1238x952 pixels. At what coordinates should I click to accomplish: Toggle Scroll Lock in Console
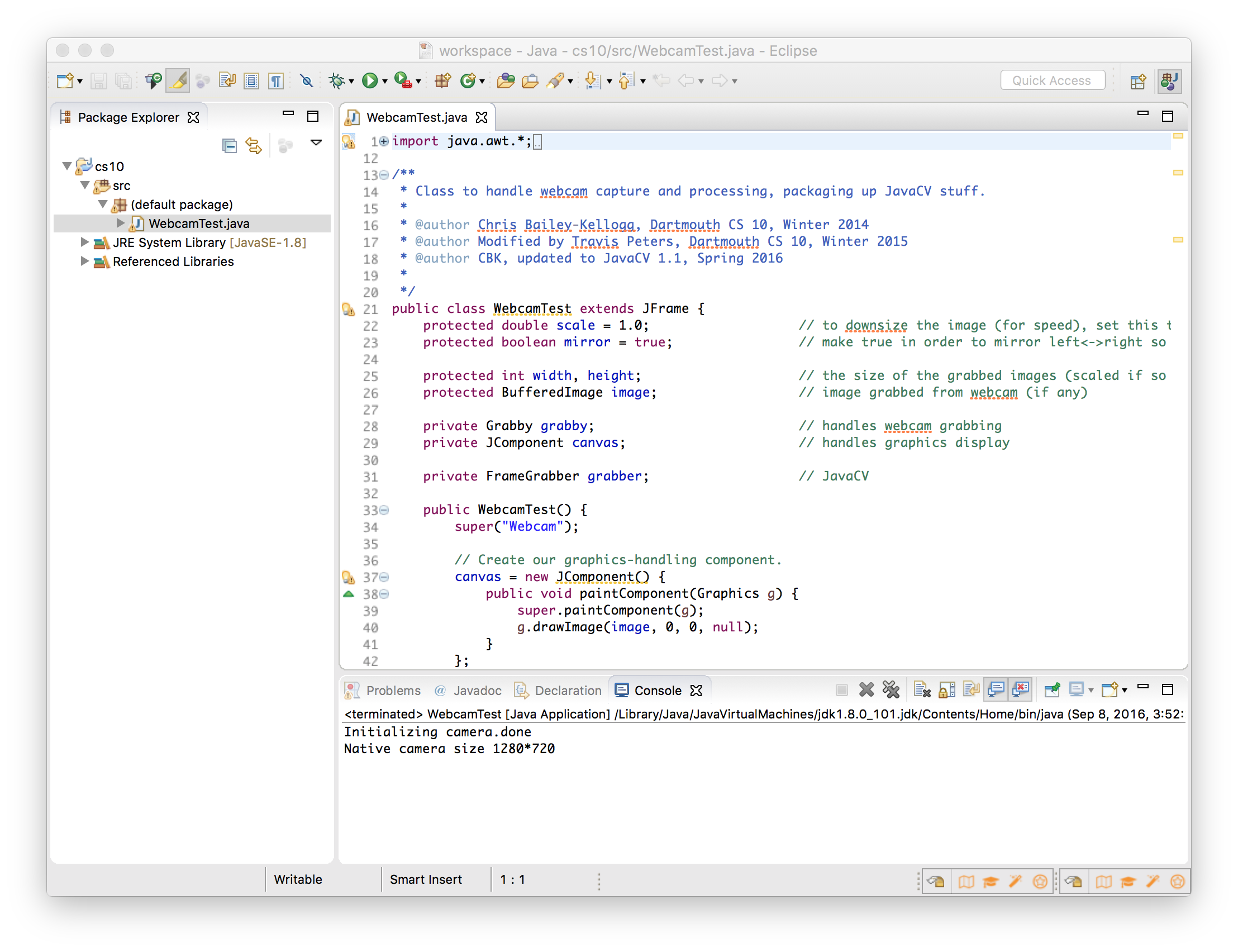click(947, 689)
